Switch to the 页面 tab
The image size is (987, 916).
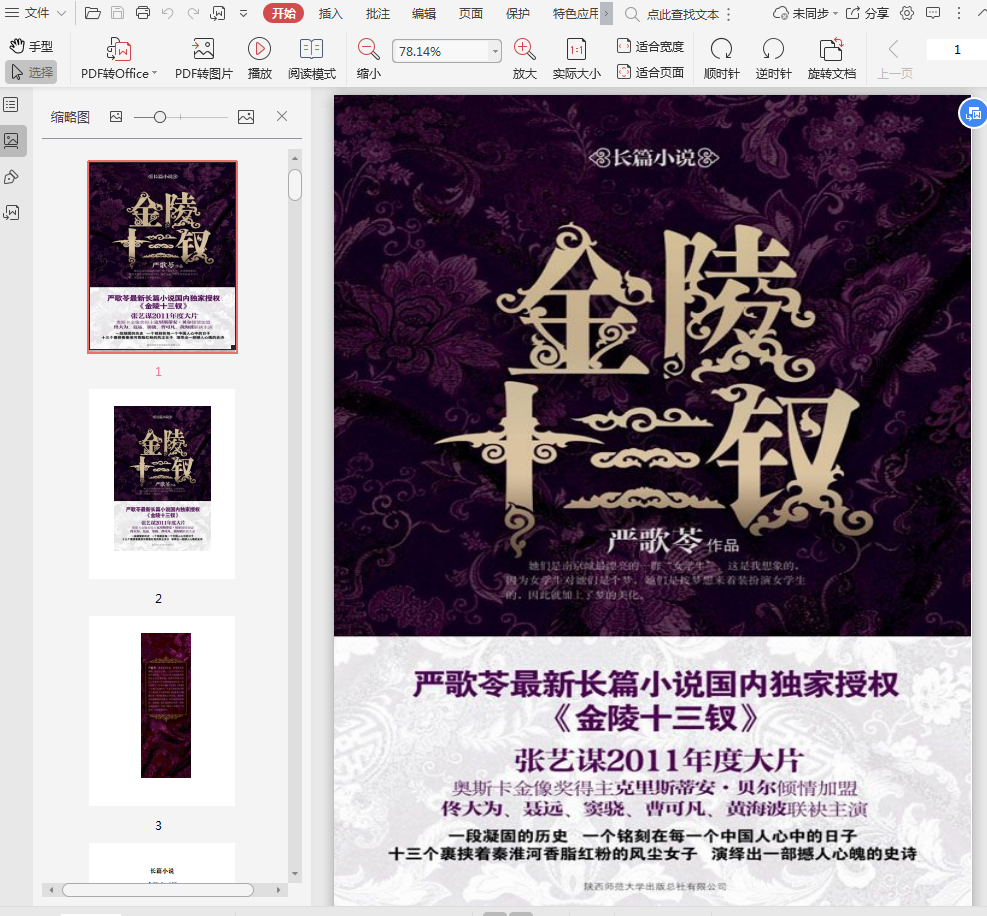[x=470, y=13]
